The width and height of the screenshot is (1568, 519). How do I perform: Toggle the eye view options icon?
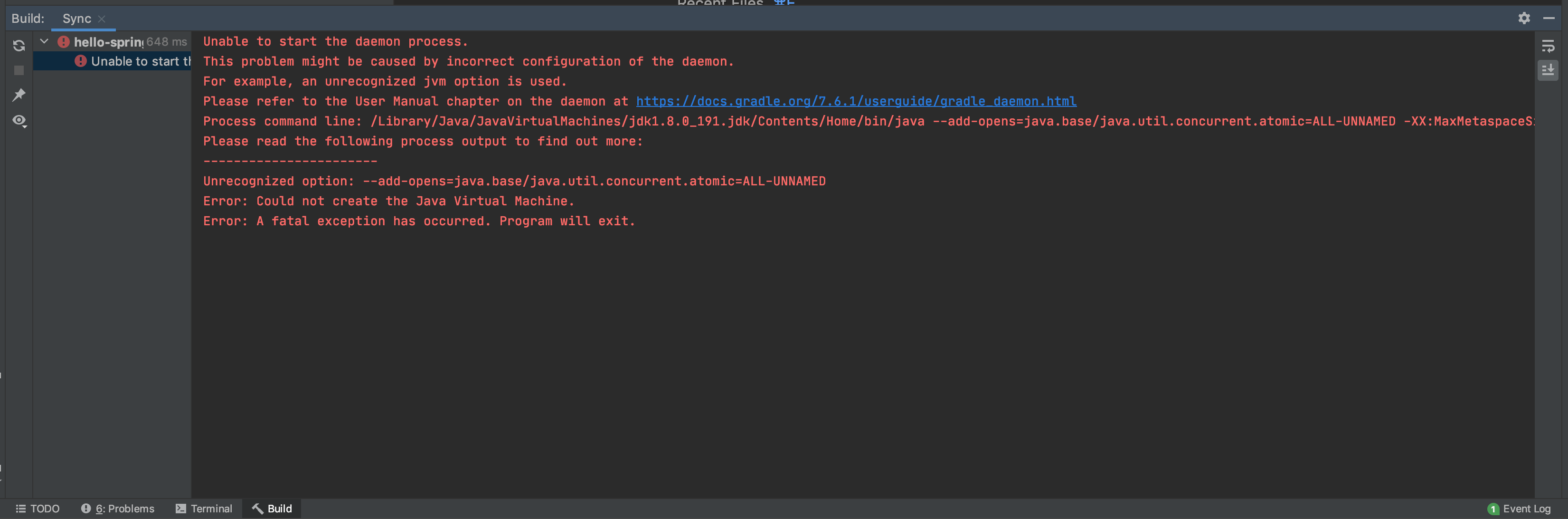click(x=19, y=121)
